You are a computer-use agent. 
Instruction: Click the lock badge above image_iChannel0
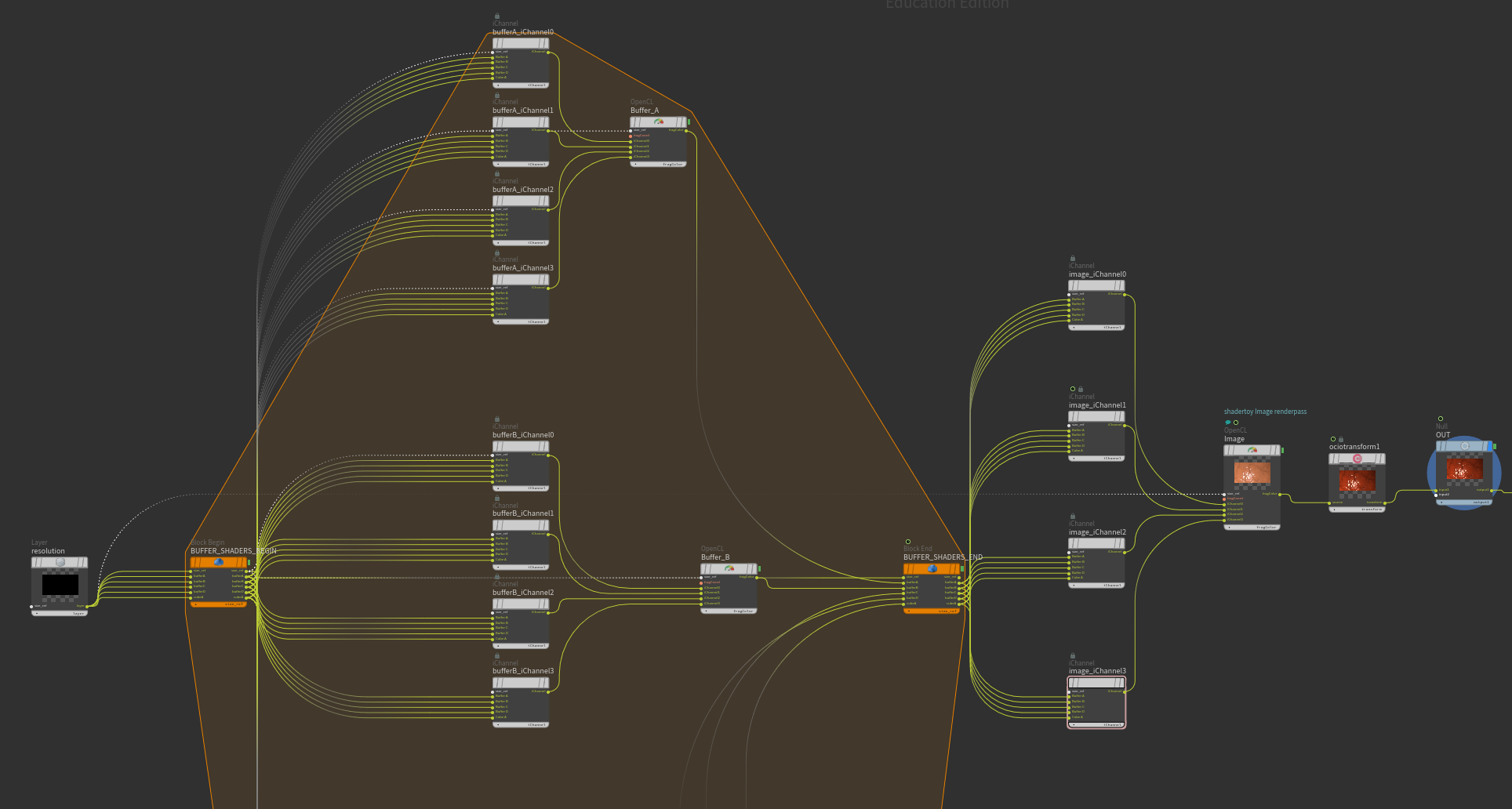pyautogui.click(x=1073, y=259)
